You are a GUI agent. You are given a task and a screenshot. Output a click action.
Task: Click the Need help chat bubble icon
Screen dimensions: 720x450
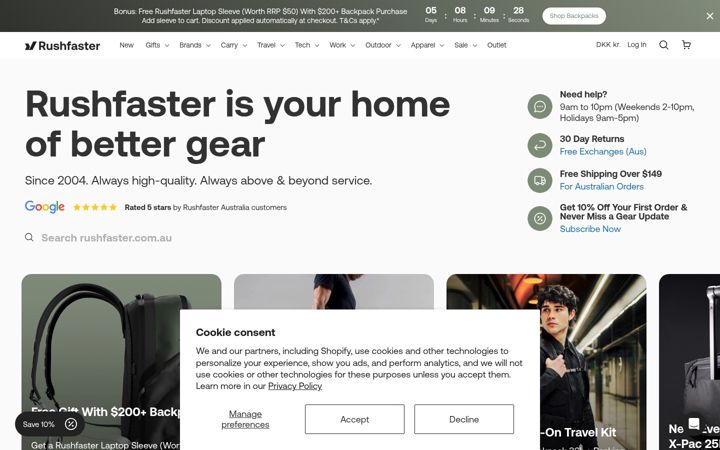click(x=540, y=107)
